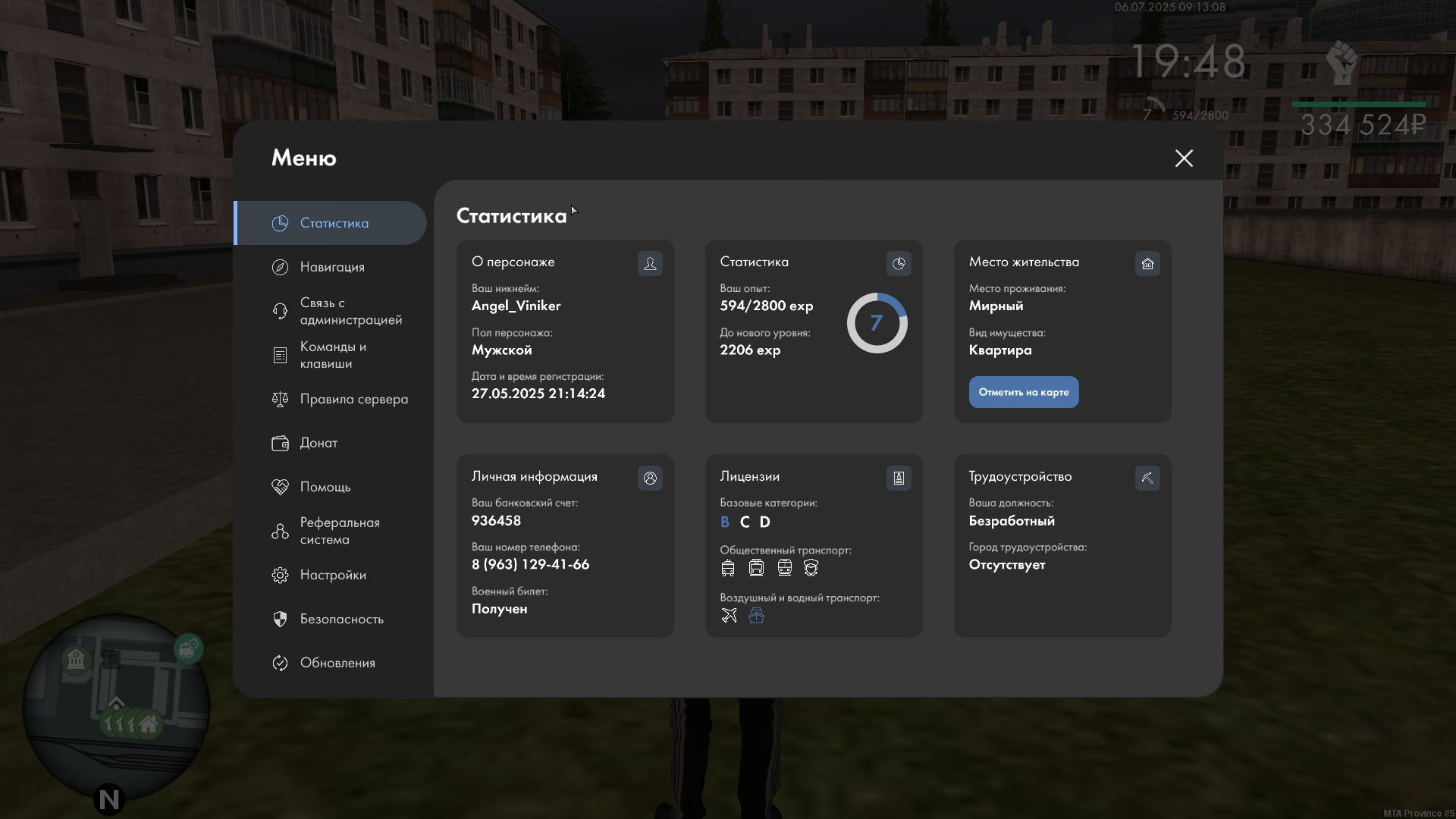1456x819 pixels.
Task: Click license category D
Action: click(x=764, y=522)
